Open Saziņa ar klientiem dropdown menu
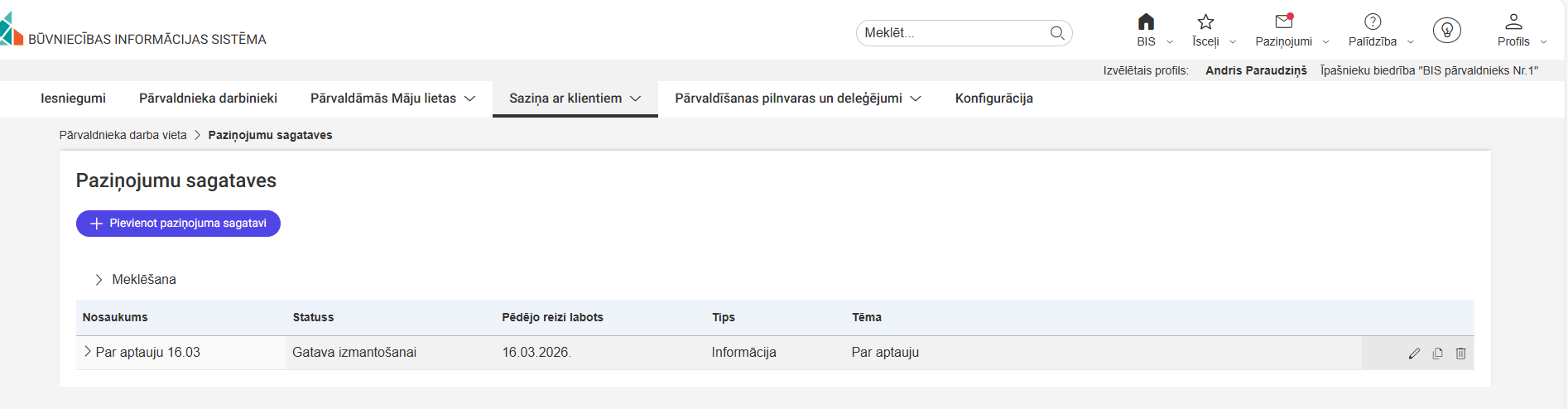Screen dimensions: 1568x409 pos(575,99)
